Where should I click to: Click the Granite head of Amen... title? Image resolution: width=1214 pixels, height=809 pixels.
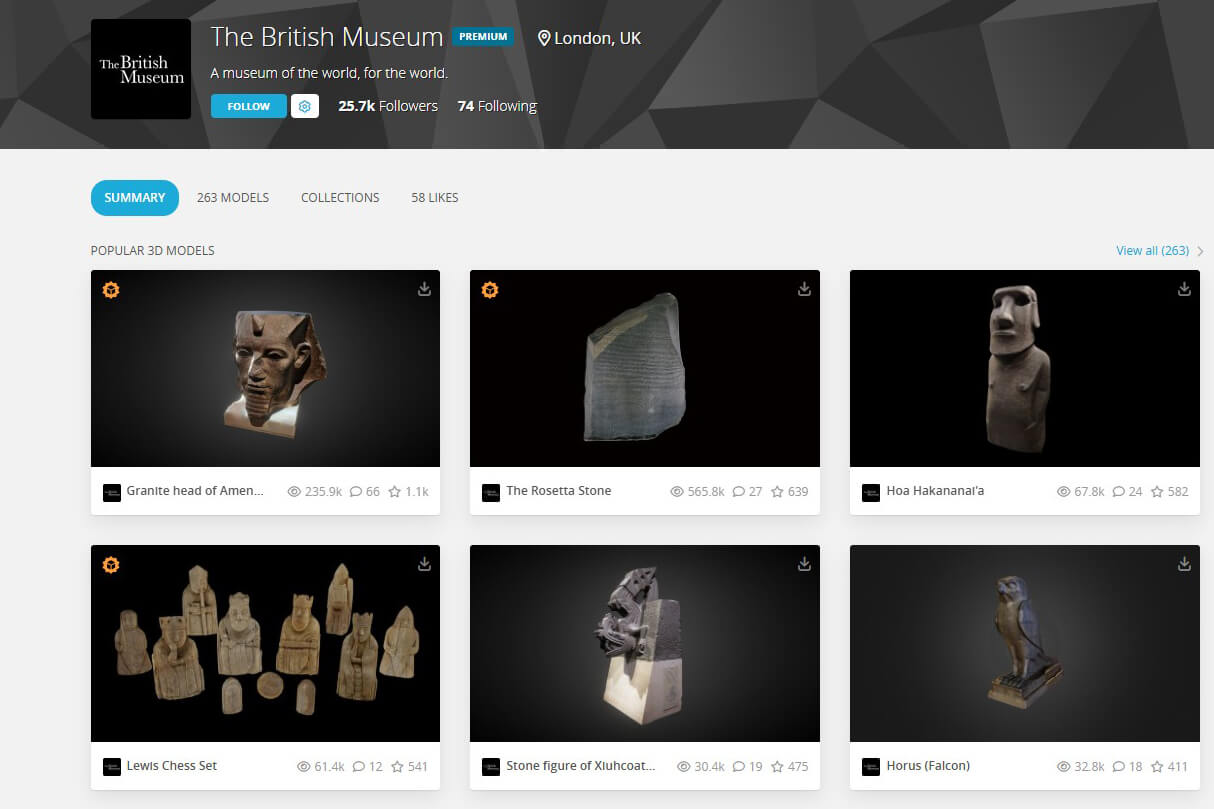(195, 491)
